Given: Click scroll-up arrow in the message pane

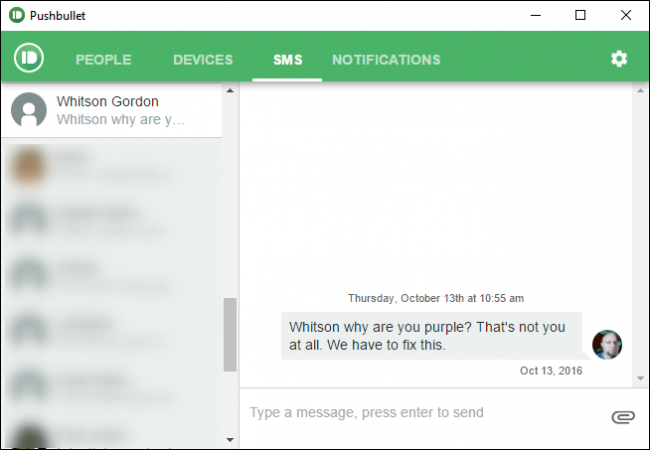Looking at the screenshot, I should [640, 90].
